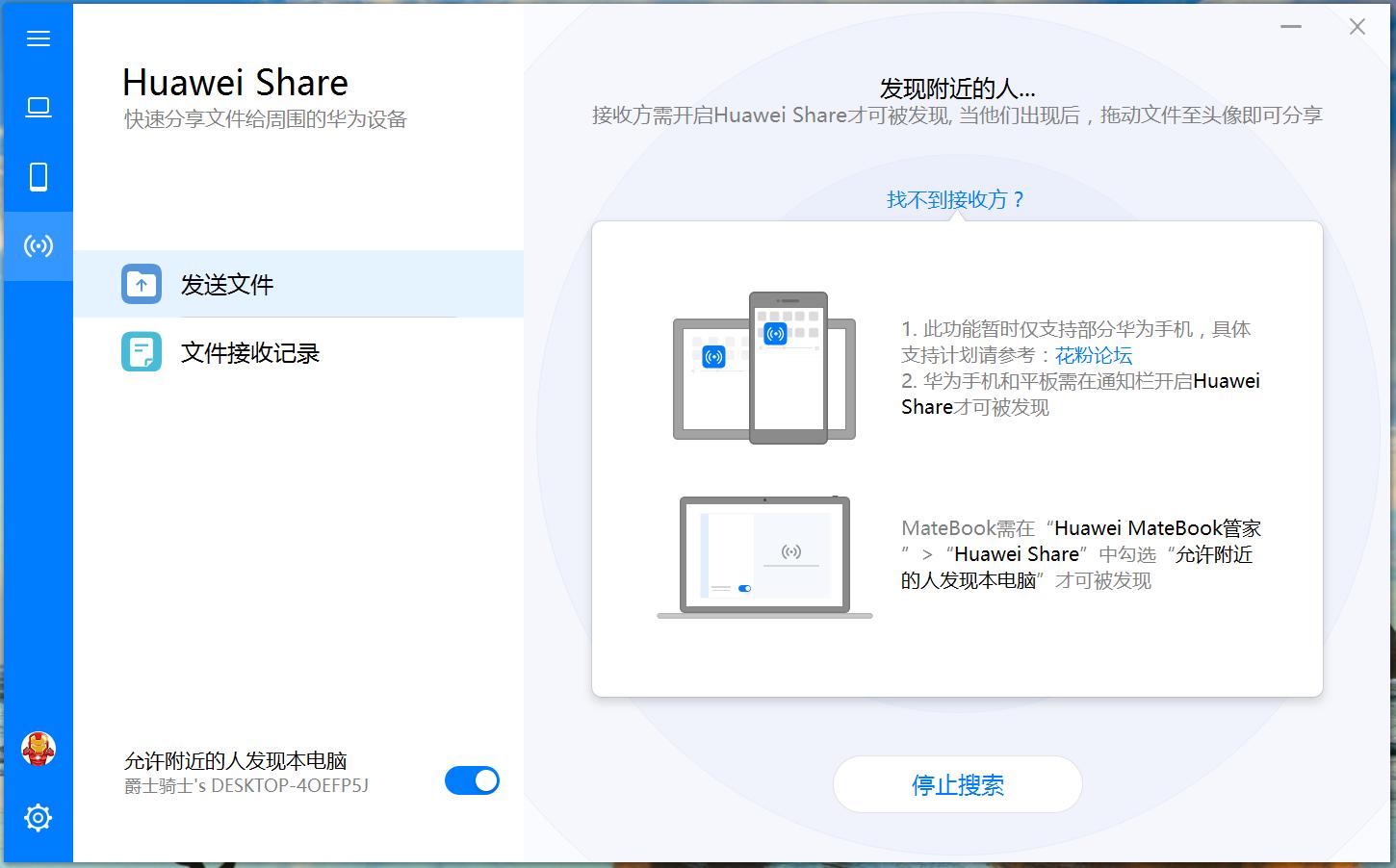Disable 允许附近的人发现本电脑 toggle
The height and width of the screenshot is (868, 1396).
(x=471, y=780)
